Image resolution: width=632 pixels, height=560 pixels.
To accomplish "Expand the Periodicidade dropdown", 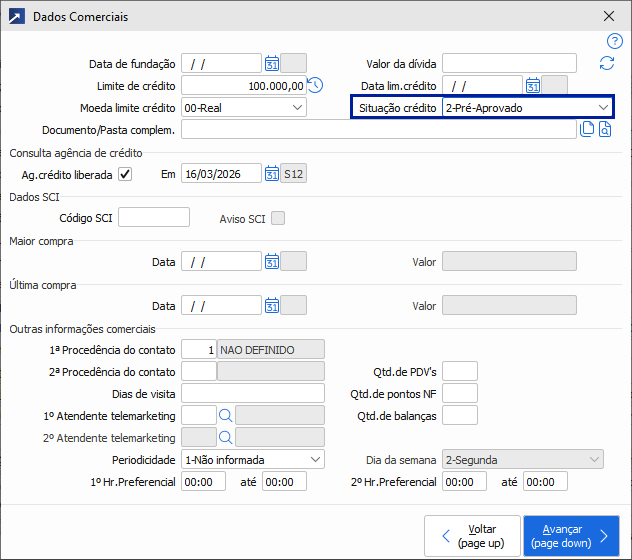I will coord(315,459).
